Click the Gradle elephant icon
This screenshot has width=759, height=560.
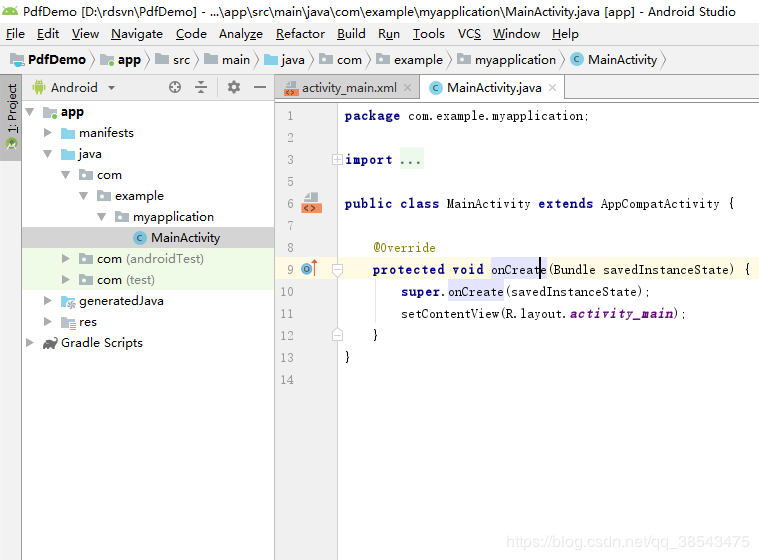click(50, 343)
